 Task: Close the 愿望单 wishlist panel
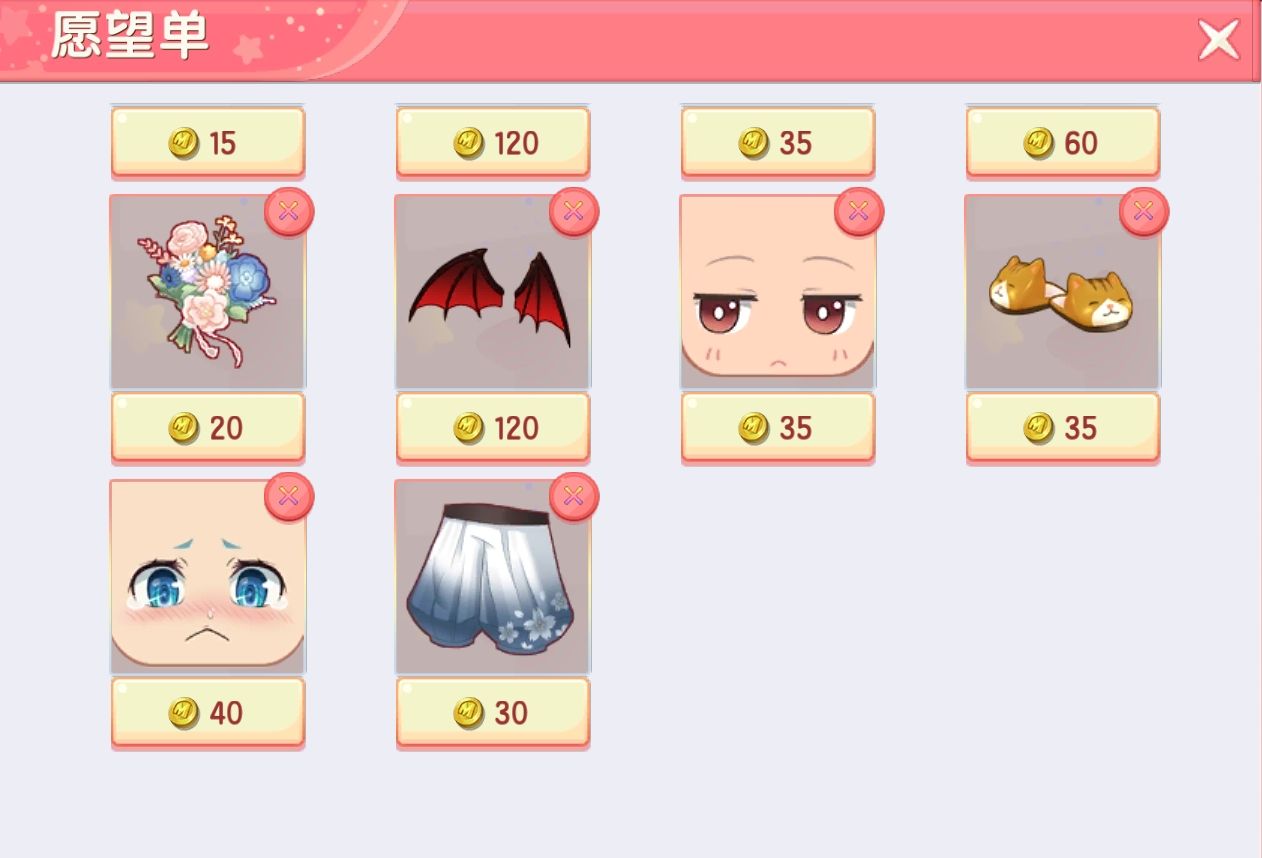point(1218,40)
